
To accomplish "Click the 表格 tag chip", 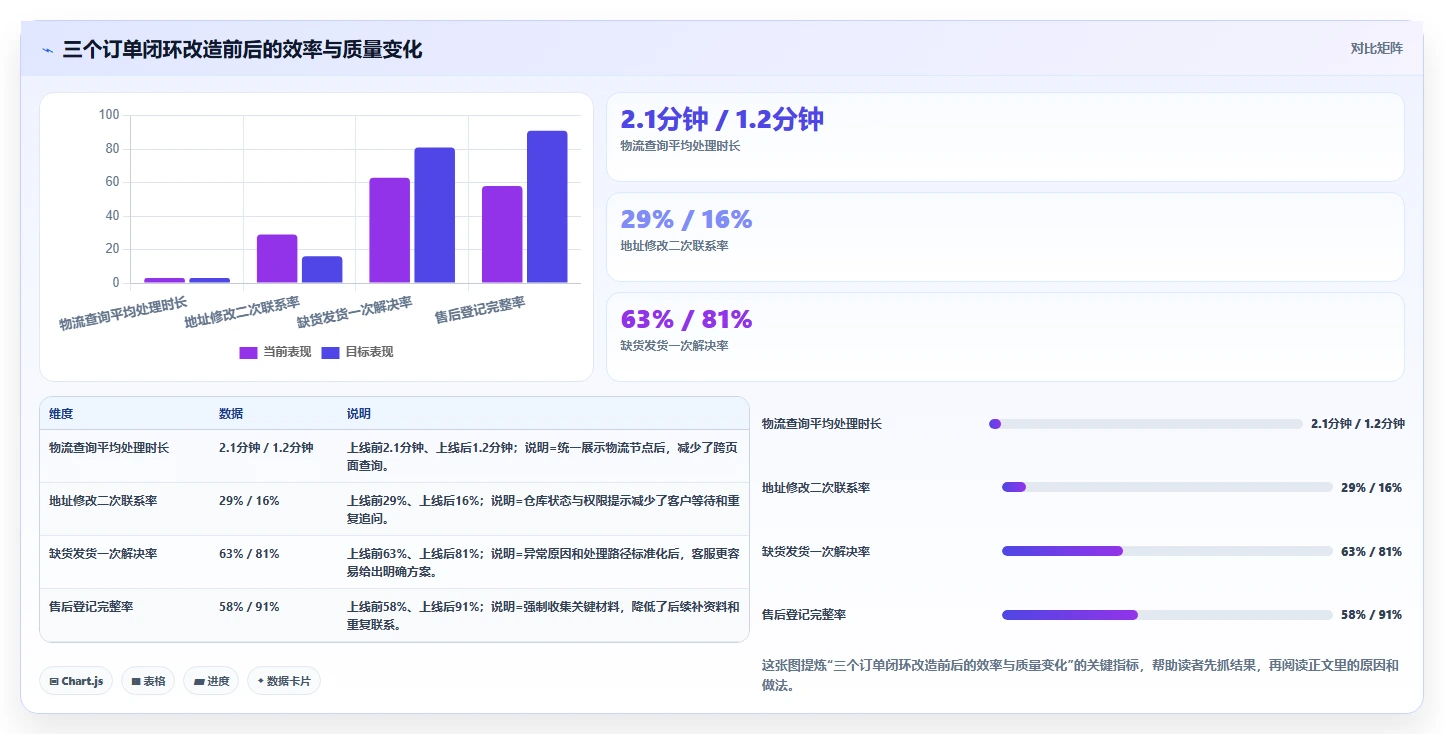I will click(148, 681).
